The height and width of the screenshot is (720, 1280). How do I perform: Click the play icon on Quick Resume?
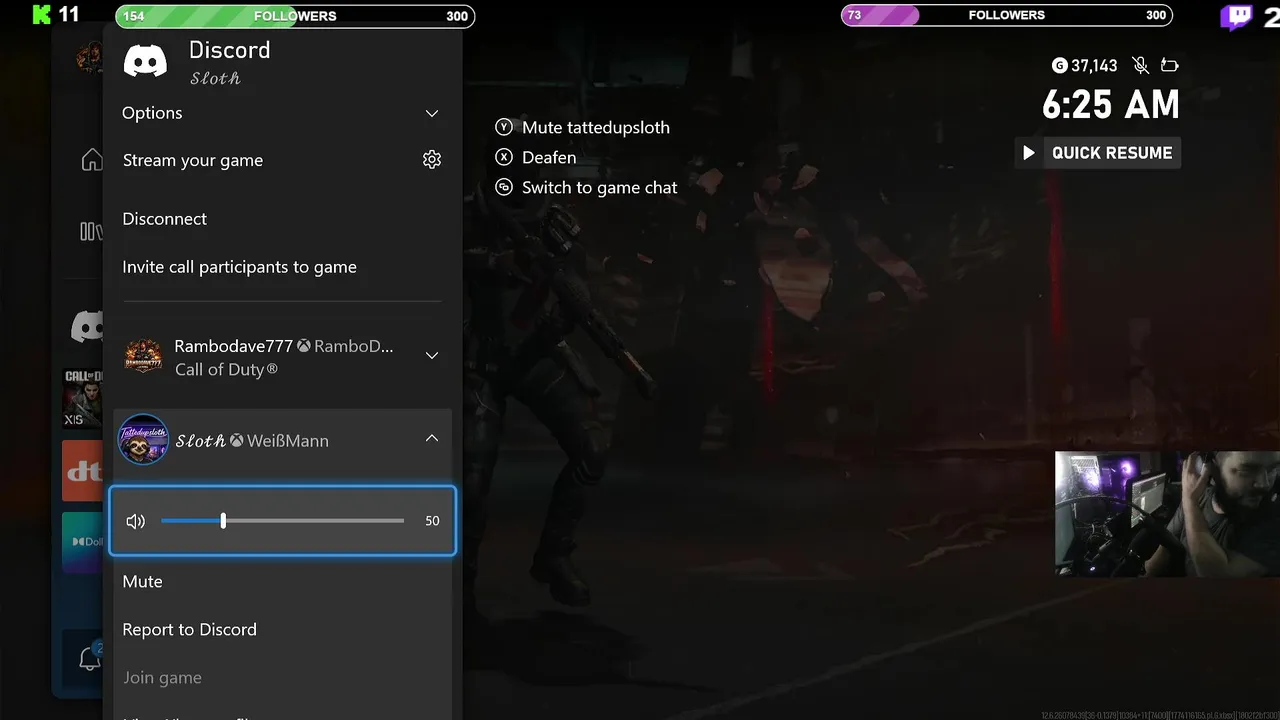pyautogui.click(x=1029, y=153)
